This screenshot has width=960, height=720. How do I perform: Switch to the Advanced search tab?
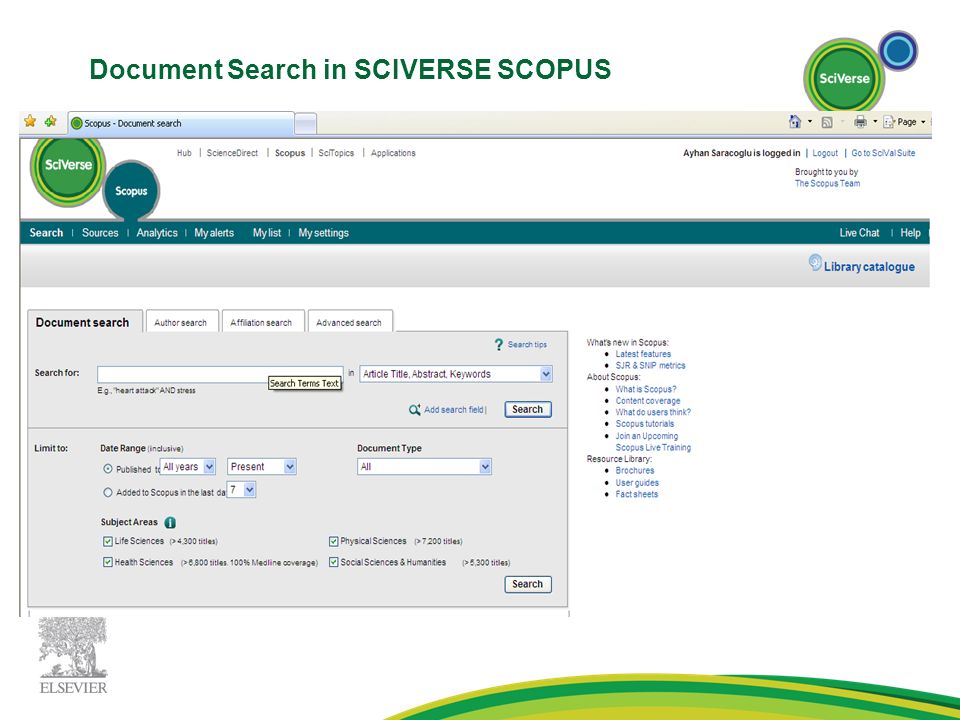click(350, 321)
